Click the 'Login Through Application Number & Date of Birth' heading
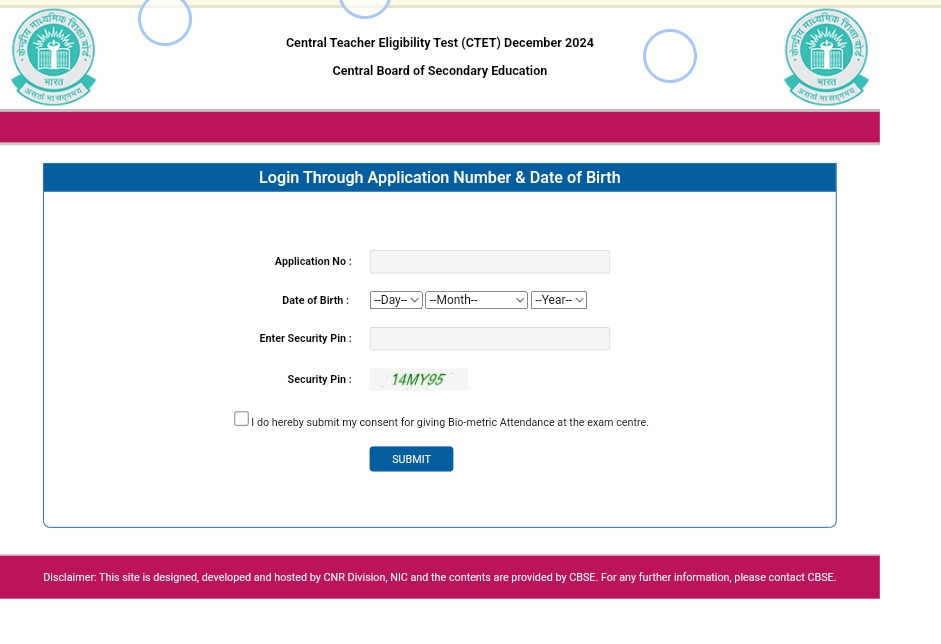Image resolution: width=941 pixels, height=644 pixels. (x=440, y=178)
